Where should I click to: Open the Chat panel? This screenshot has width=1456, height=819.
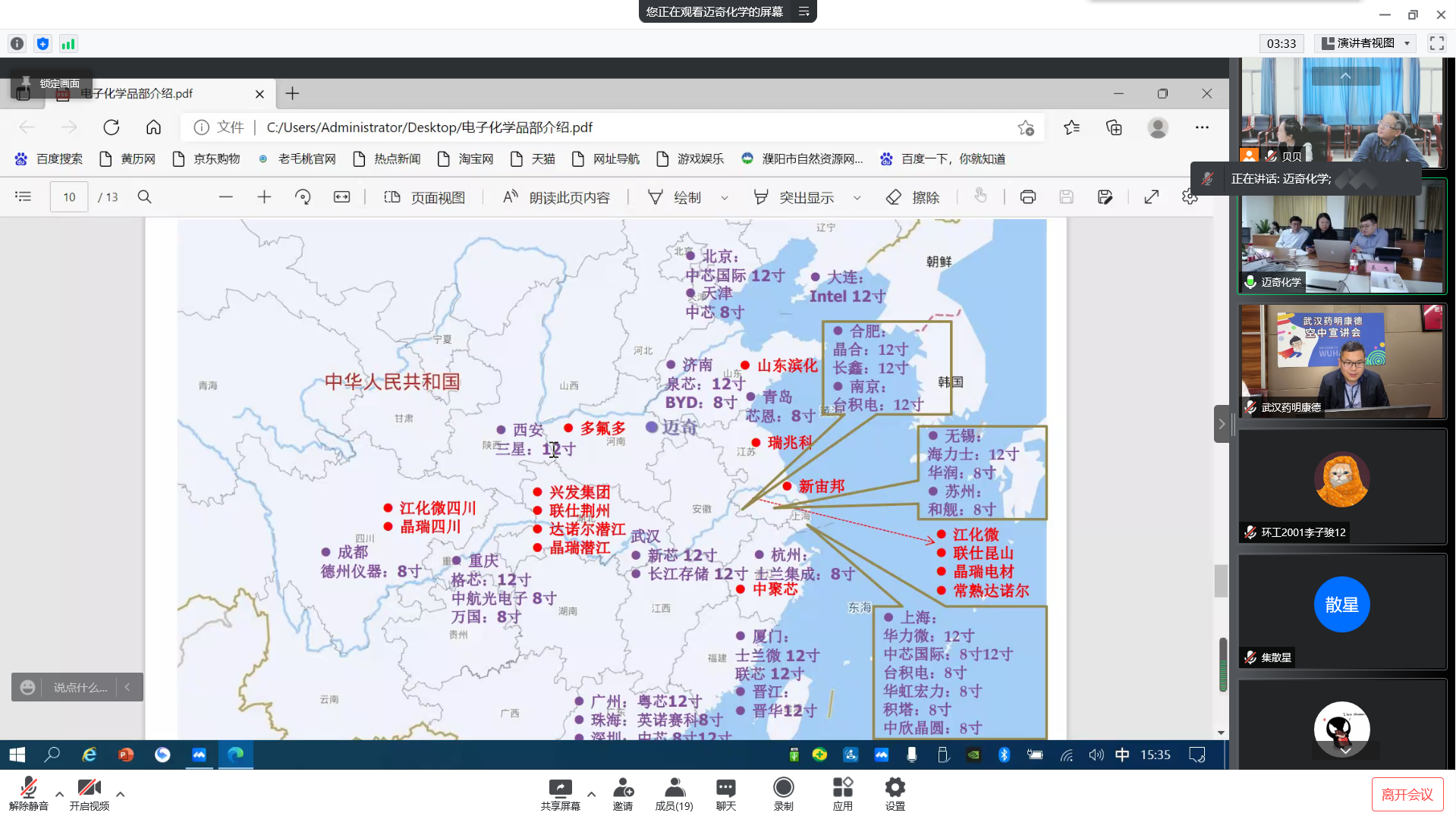(725, 793)
